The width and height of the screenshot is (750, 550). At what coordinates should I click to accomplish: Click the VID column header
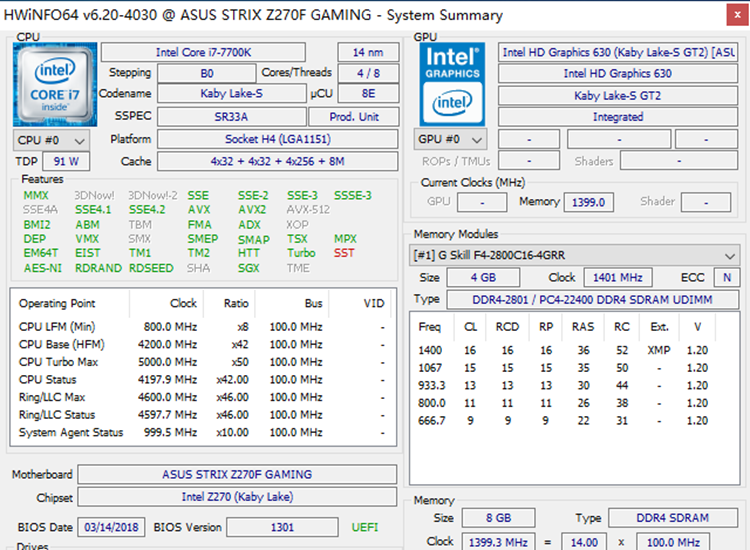point(374,303)
